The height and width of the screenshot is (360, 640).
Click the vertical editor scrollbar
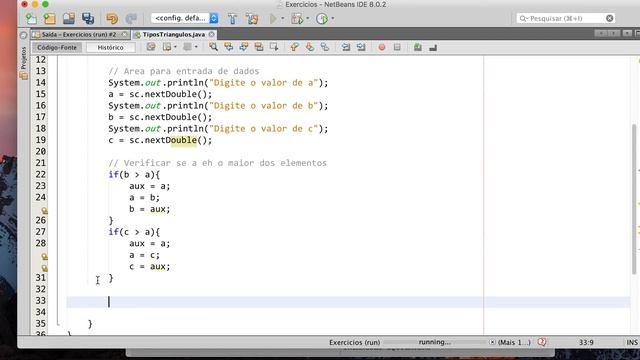(634, 199)
